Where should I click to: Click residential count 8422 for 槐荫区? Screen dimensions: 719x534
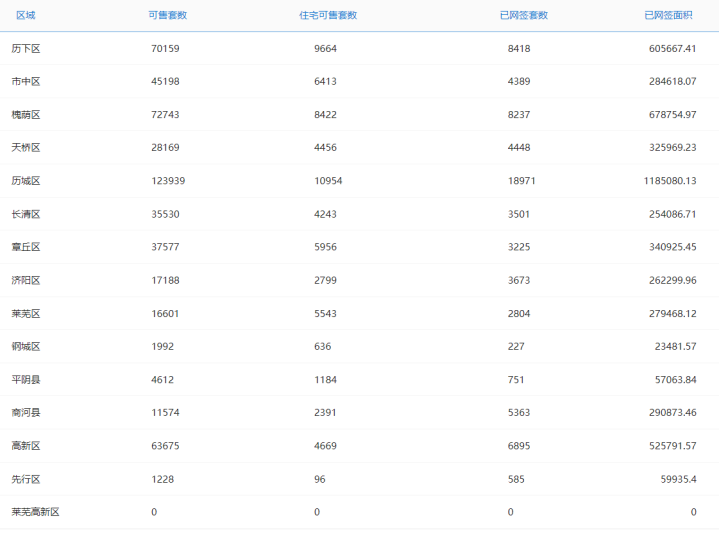point(326,115)
